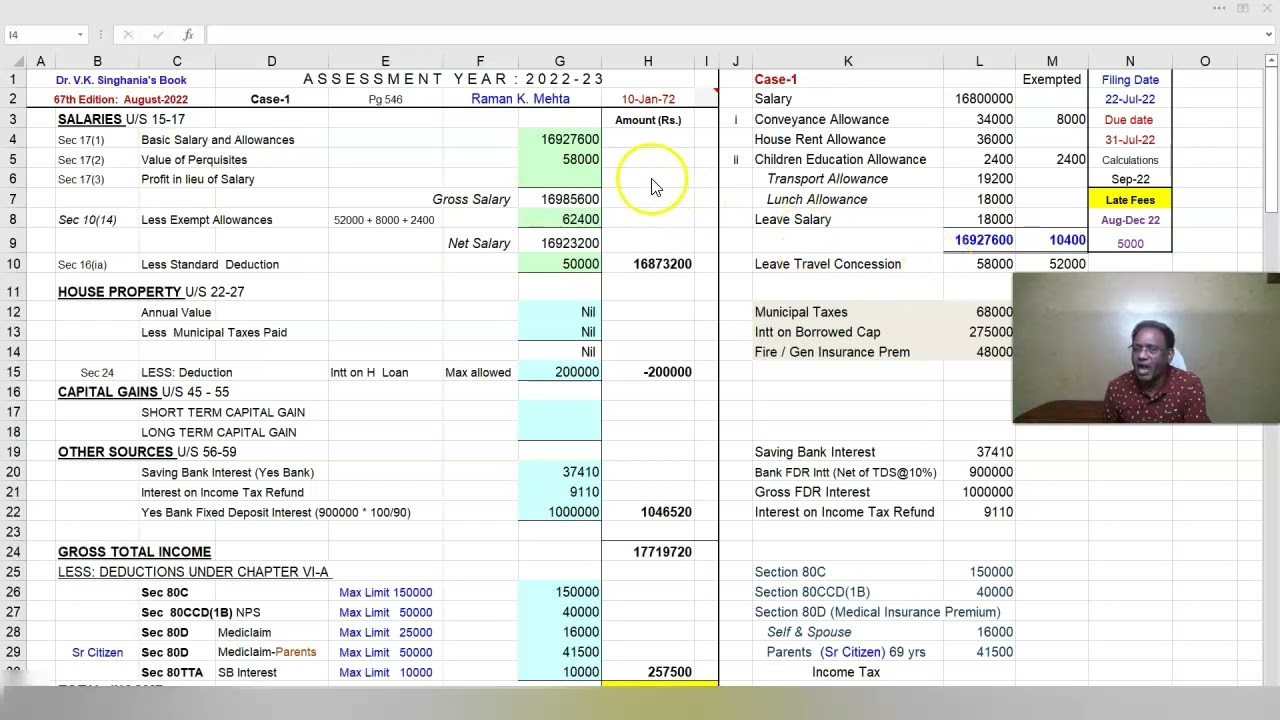Click 'LONG TERM CAPITAL GAIN' label

(219, 432)
